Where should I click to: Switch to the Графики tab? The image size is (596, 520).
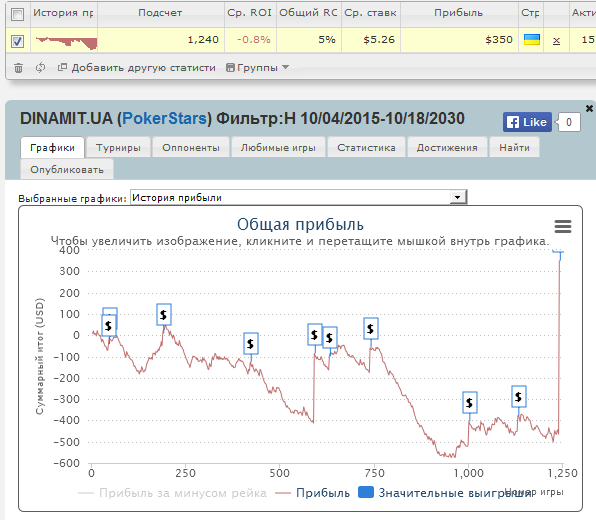pyautogui.click(x=52, y=147)
